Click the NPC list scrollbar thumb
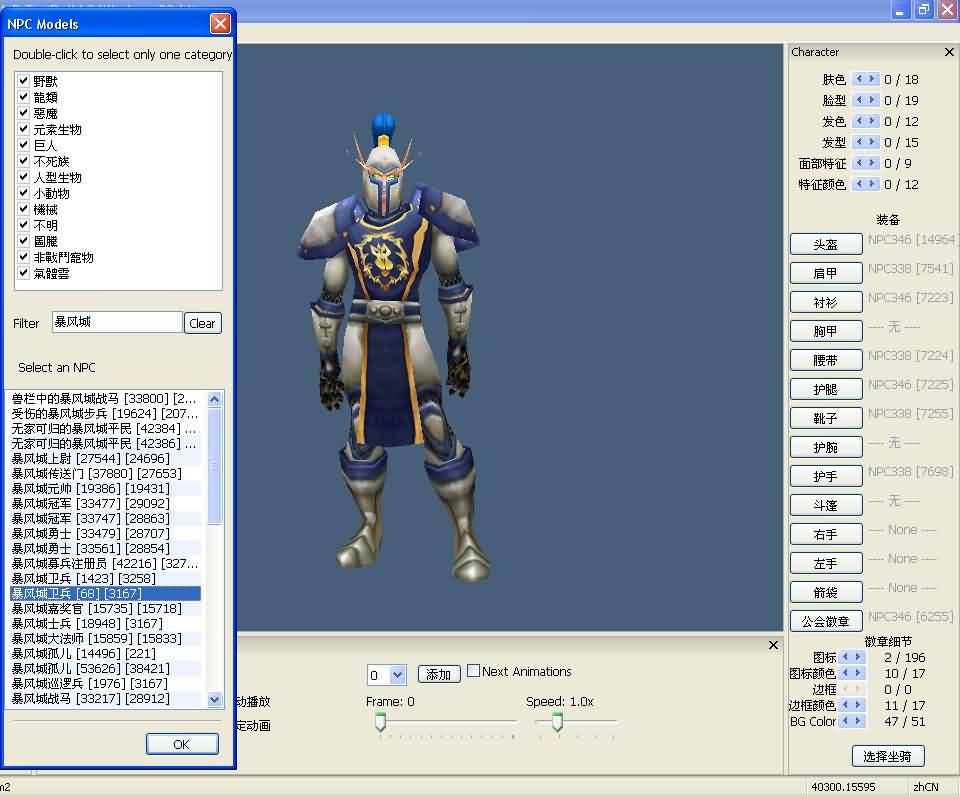The width and height of the screenshot is (960, 797). 214,465
